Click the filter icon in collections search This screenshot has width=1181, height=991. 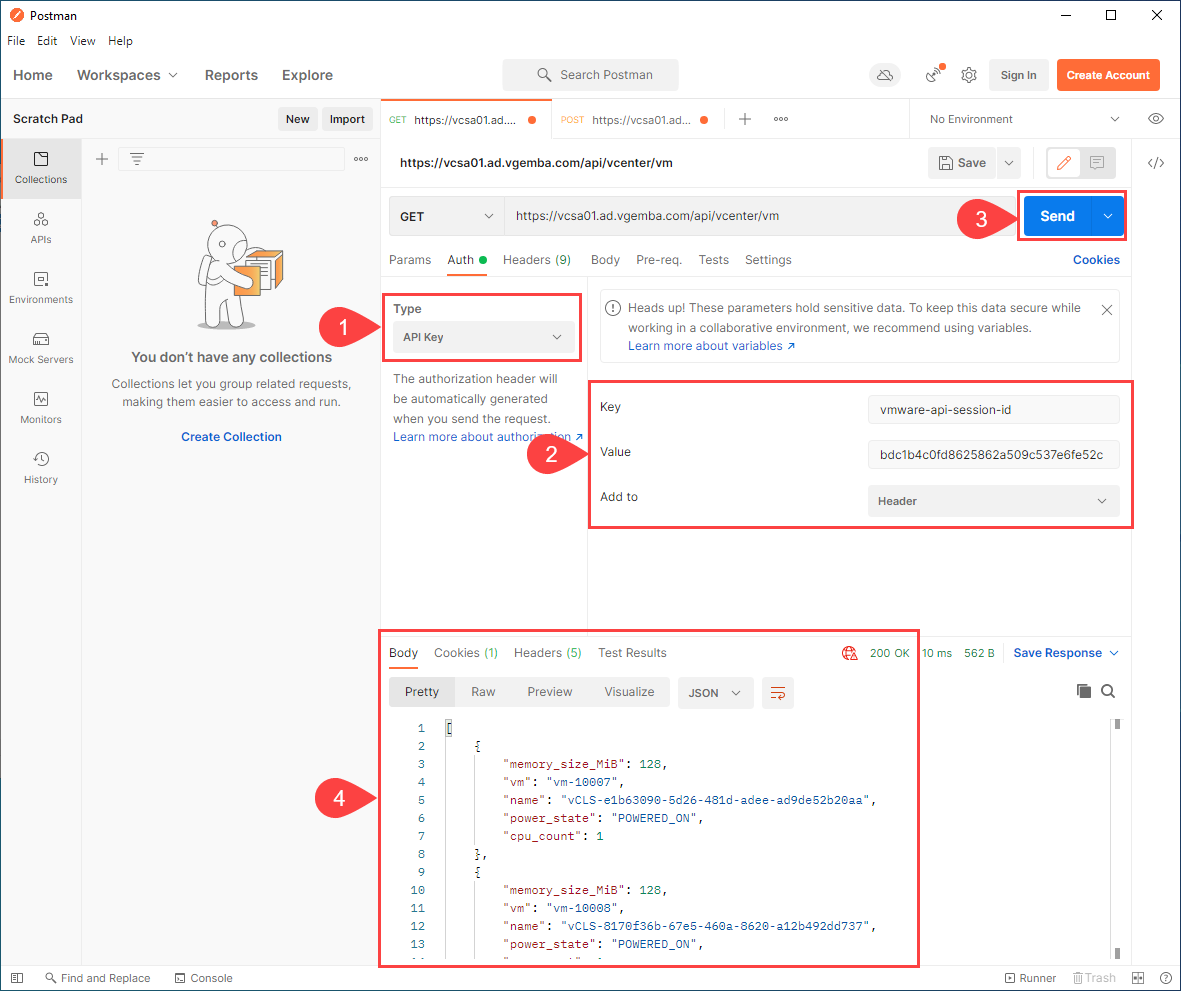pos(136,159)
